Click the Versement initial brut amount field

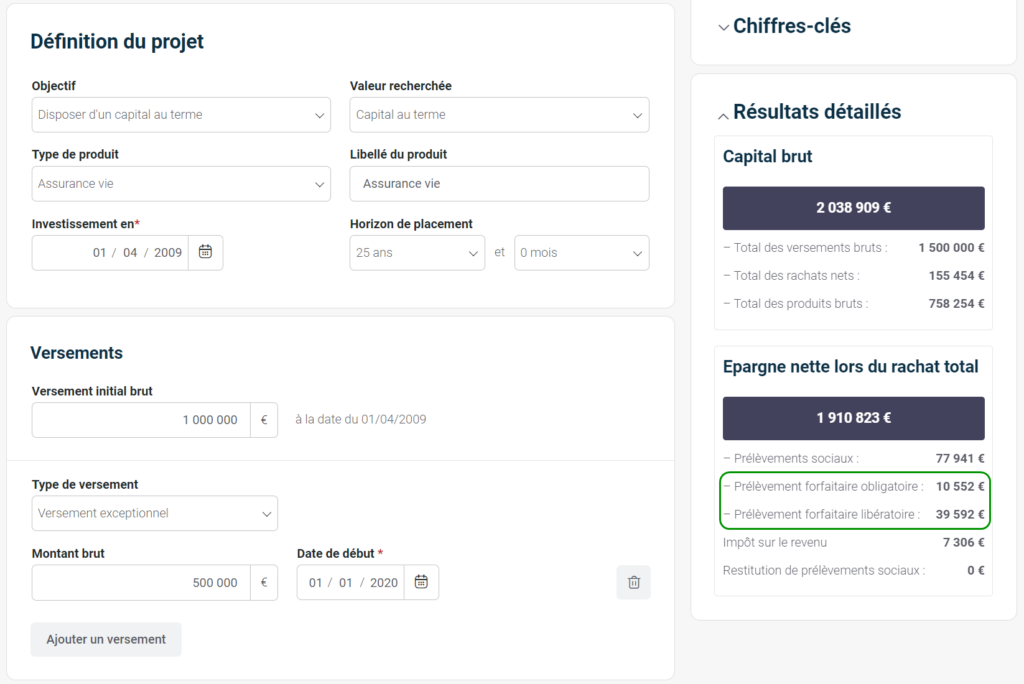140,420
